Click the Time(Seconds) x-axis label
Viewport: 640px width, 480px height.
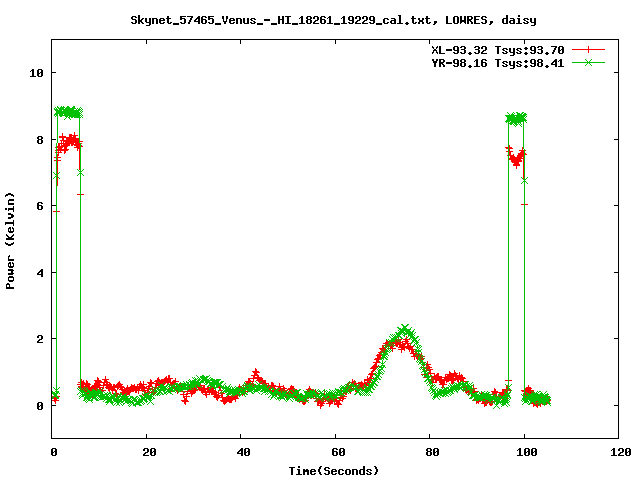click(334, 471)
